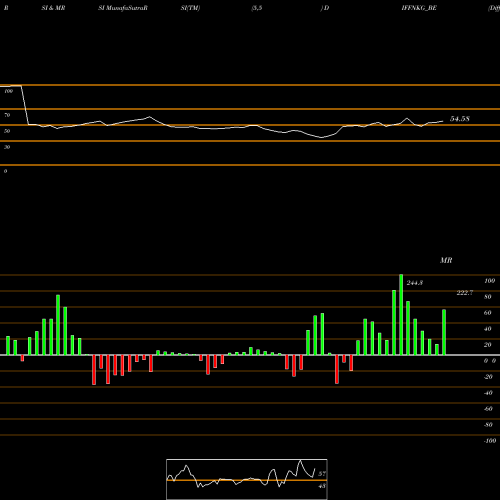Click the tallest green bar at 244.8

pyautogui.click(x=401, y=315)
